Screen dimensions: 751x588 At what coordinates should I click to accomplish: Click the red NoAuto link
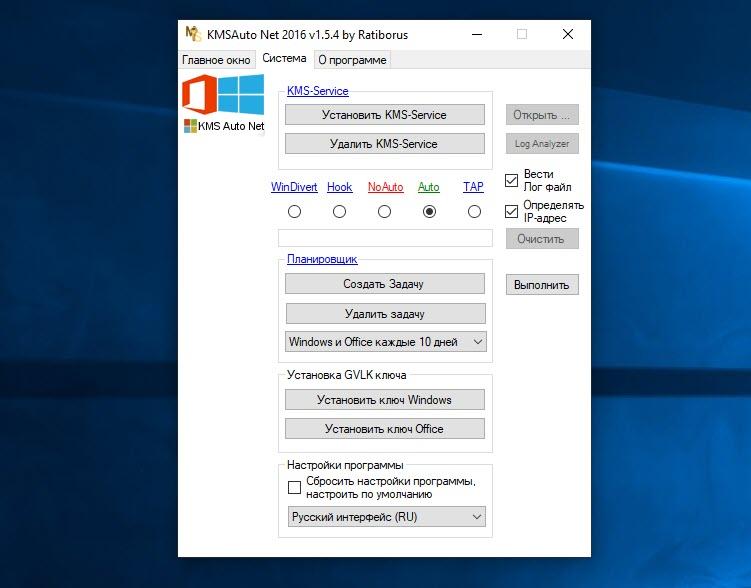[x=386, y=187]
